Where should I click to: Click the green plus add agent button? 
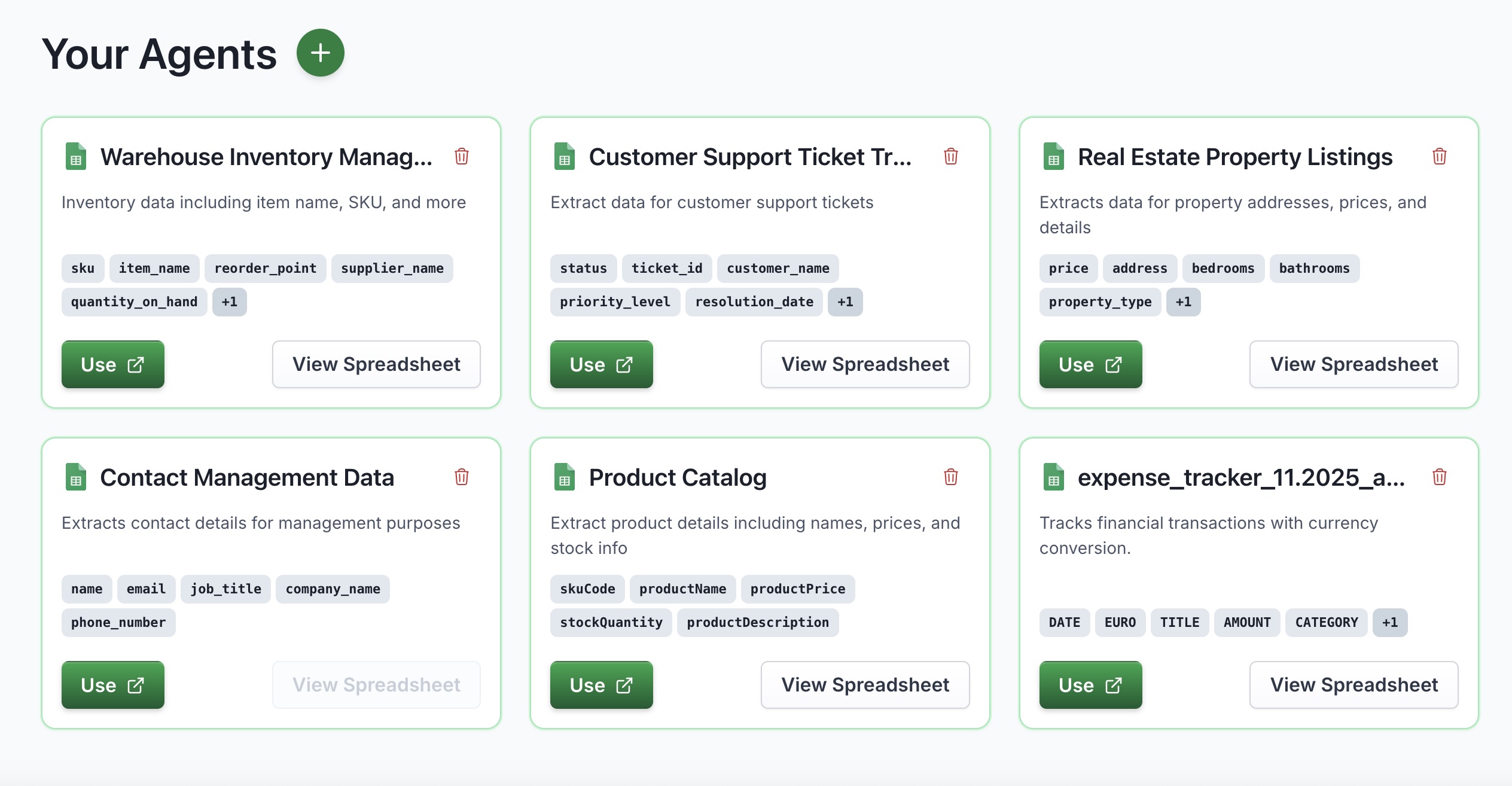coord(321,53)
